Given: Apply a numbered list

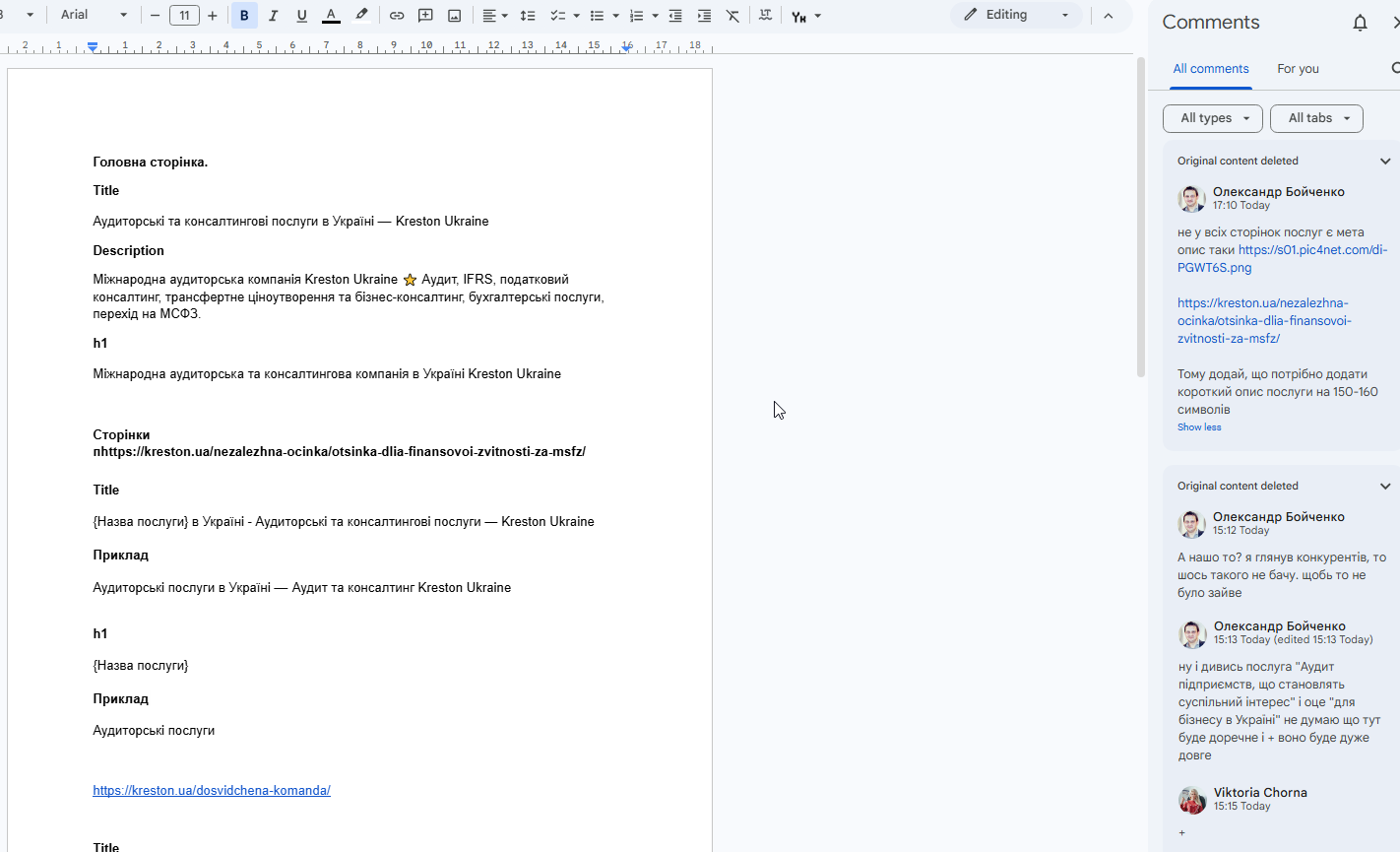Looking at the screenshot, I should point(636,16).
